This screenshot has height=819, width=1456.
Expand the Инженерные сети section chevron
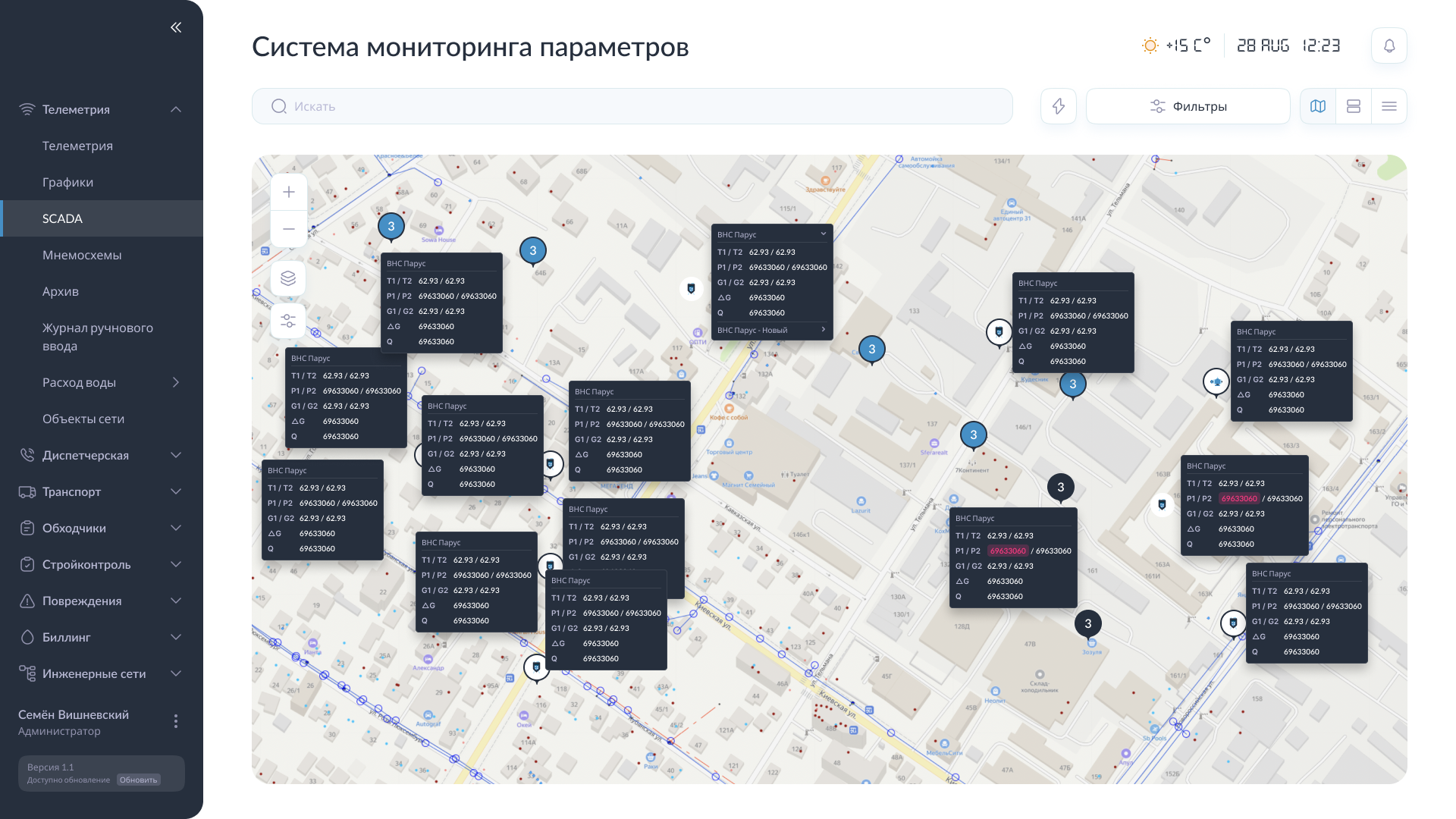[x=176, y=673]
